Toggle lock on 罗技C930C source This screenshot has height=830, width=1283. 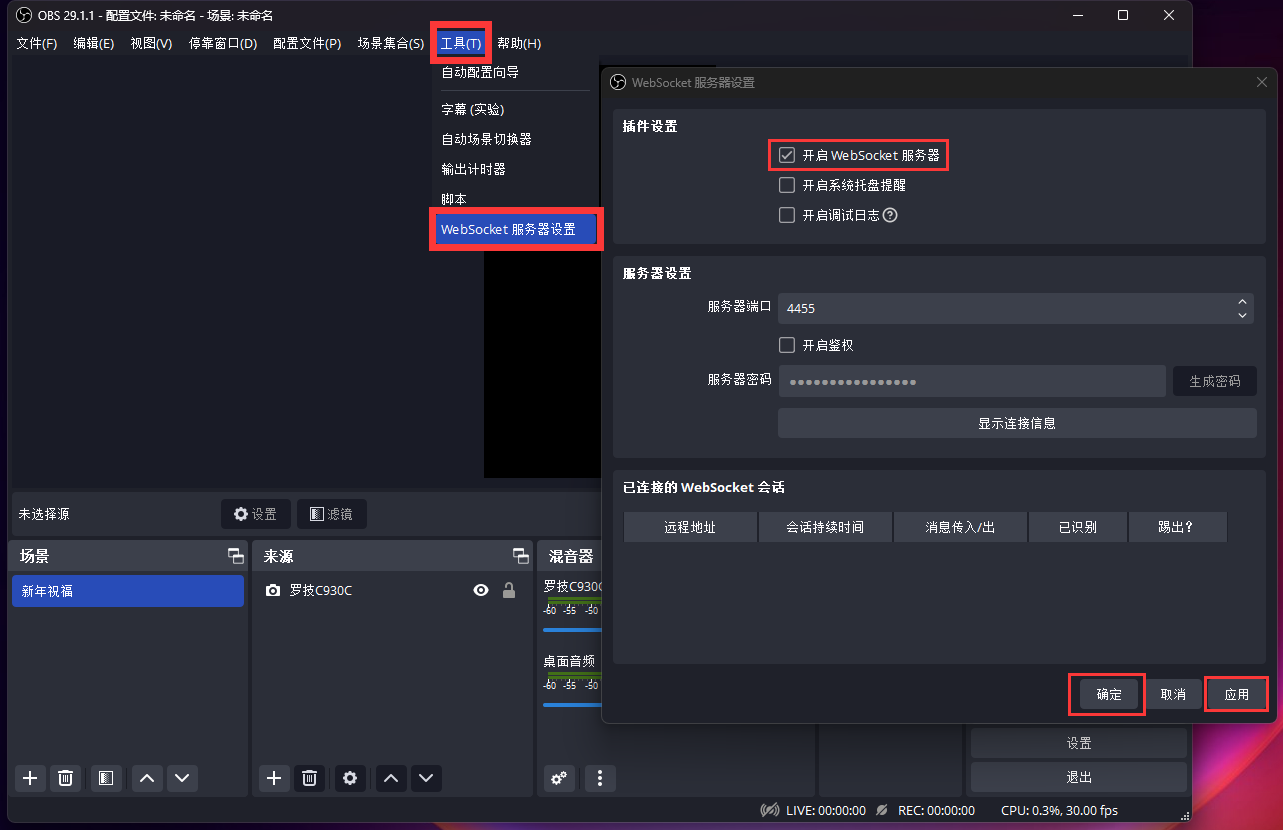pyautogui.click(x=509, y=591)
